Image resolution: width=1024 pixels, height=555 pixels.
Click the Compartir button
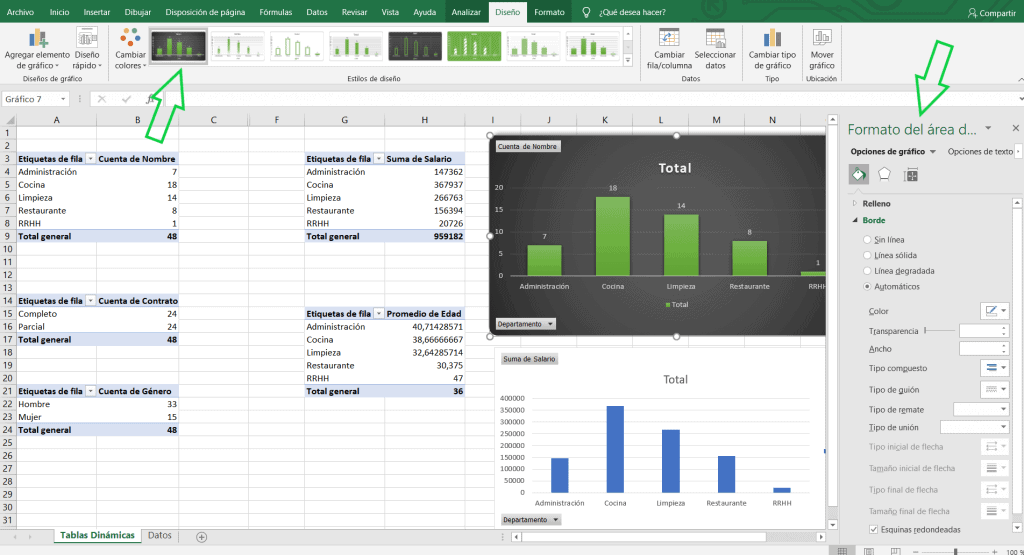[x=991, y=12]
